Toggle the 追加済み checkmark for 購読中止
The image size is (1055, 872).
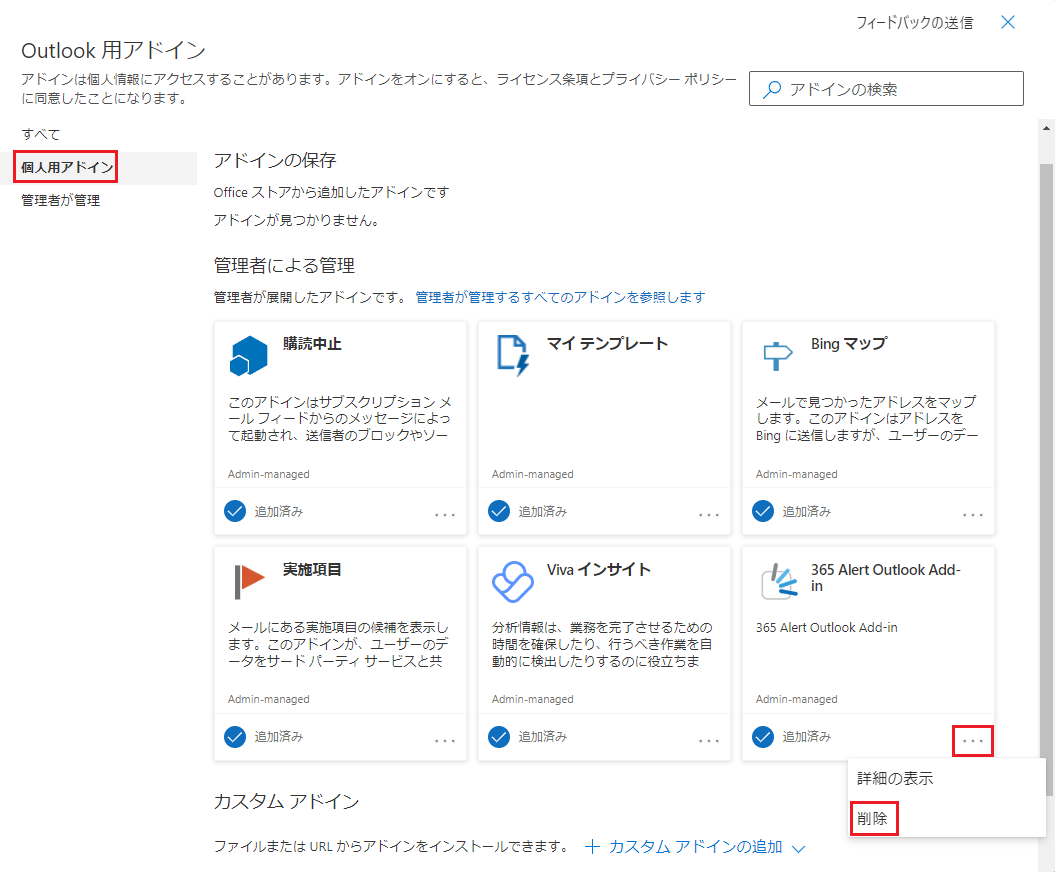pyautogui.click(x=235, y=511)
